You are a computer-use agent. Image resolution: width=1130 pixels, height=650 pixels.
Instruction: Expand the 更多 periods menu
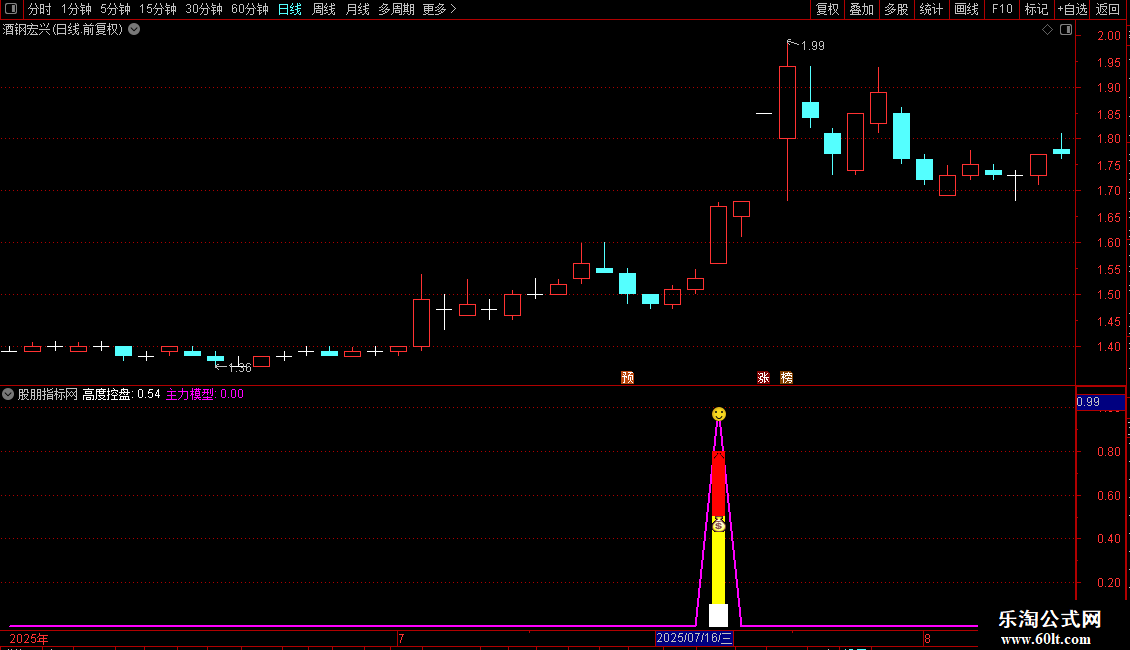click(440, 9)
